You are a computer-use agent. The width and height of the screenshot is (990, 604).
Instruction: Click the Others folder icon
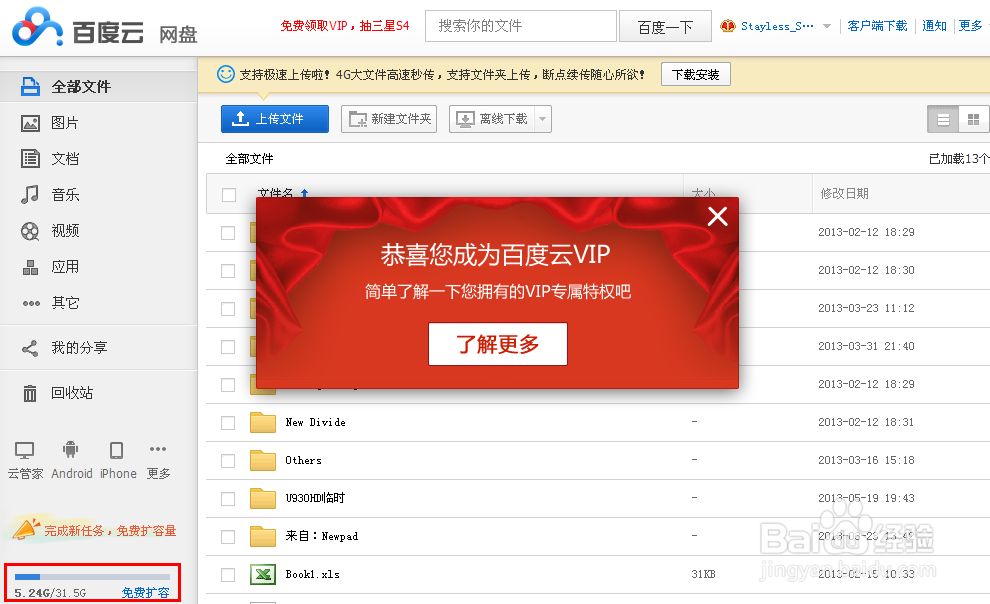[x=263, y=460]
